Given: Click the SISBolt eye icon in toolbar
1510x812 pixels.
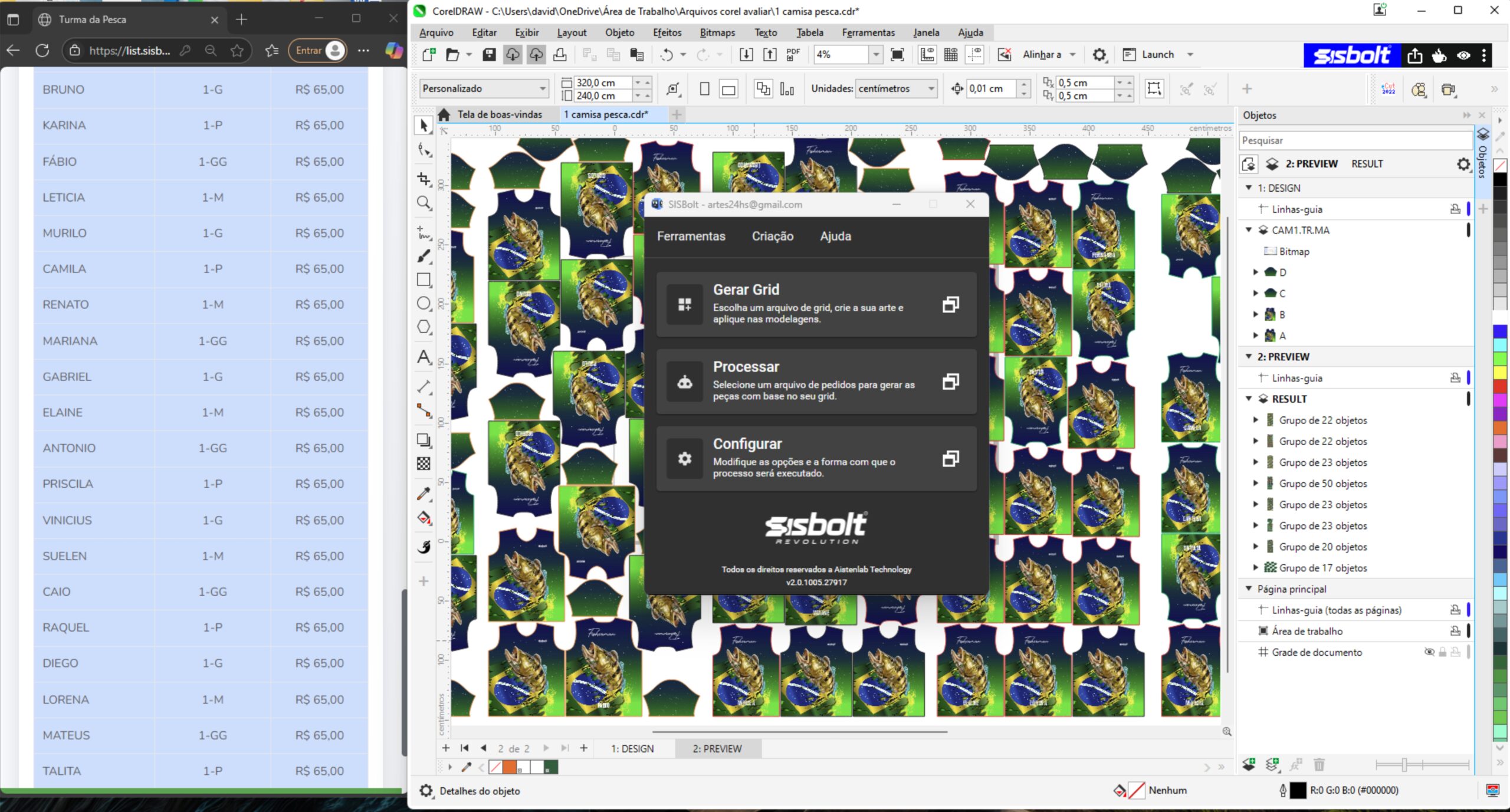Looking at the screenshot, I should [1463, 55].
